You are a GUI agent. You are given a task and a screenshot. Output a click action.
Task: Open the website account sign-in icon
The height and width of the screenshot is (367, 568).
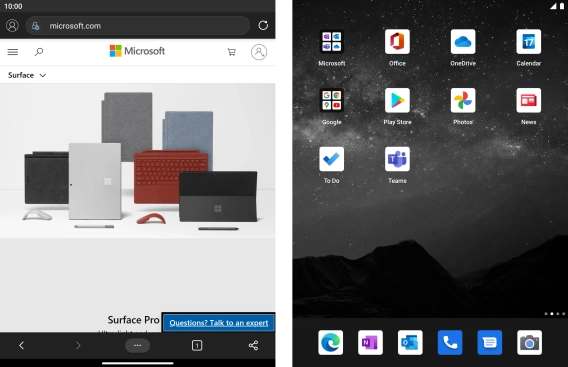coord(259,52)
